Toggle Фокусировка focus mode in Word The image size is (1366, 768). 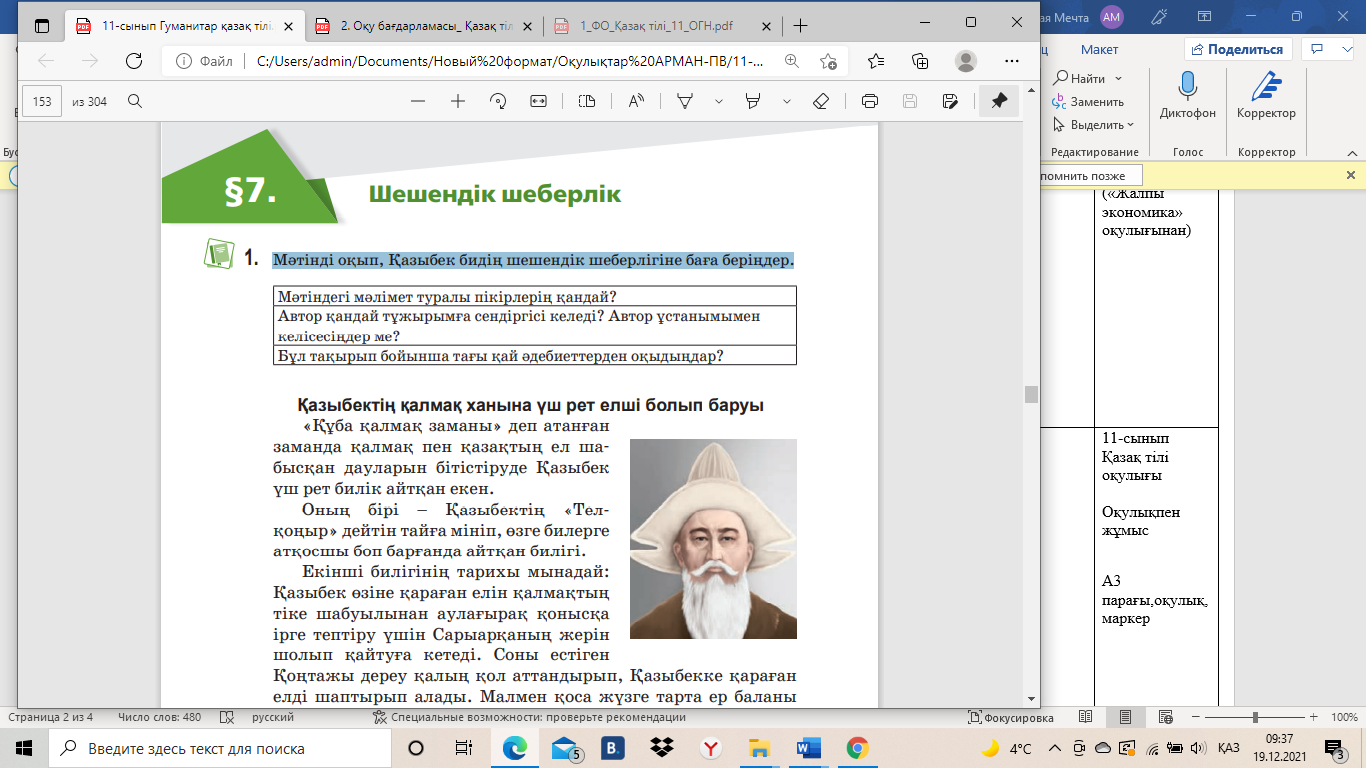click(1012, 718)
